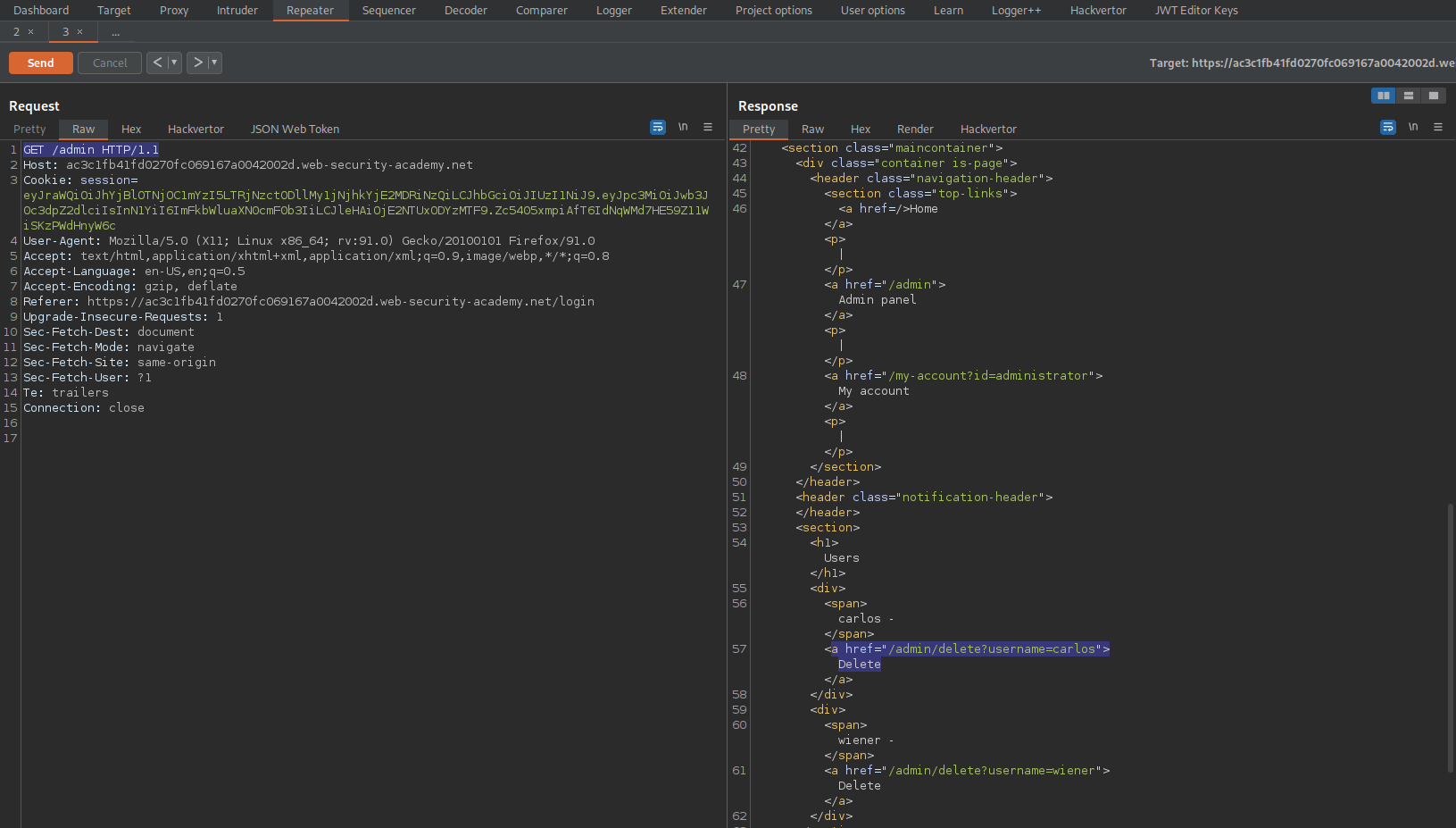Click the Target URL label
This screenshot has width=1456, height=828.
click(x=1302, y=63)
